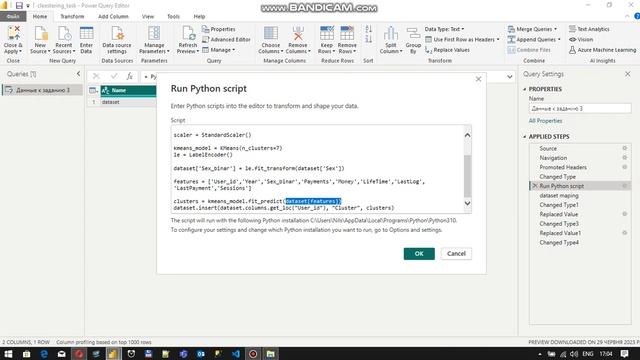The height and width of the screenshot is (360, 640).
Task: Save the query using the title bar icon
Action: coord(19,6)
